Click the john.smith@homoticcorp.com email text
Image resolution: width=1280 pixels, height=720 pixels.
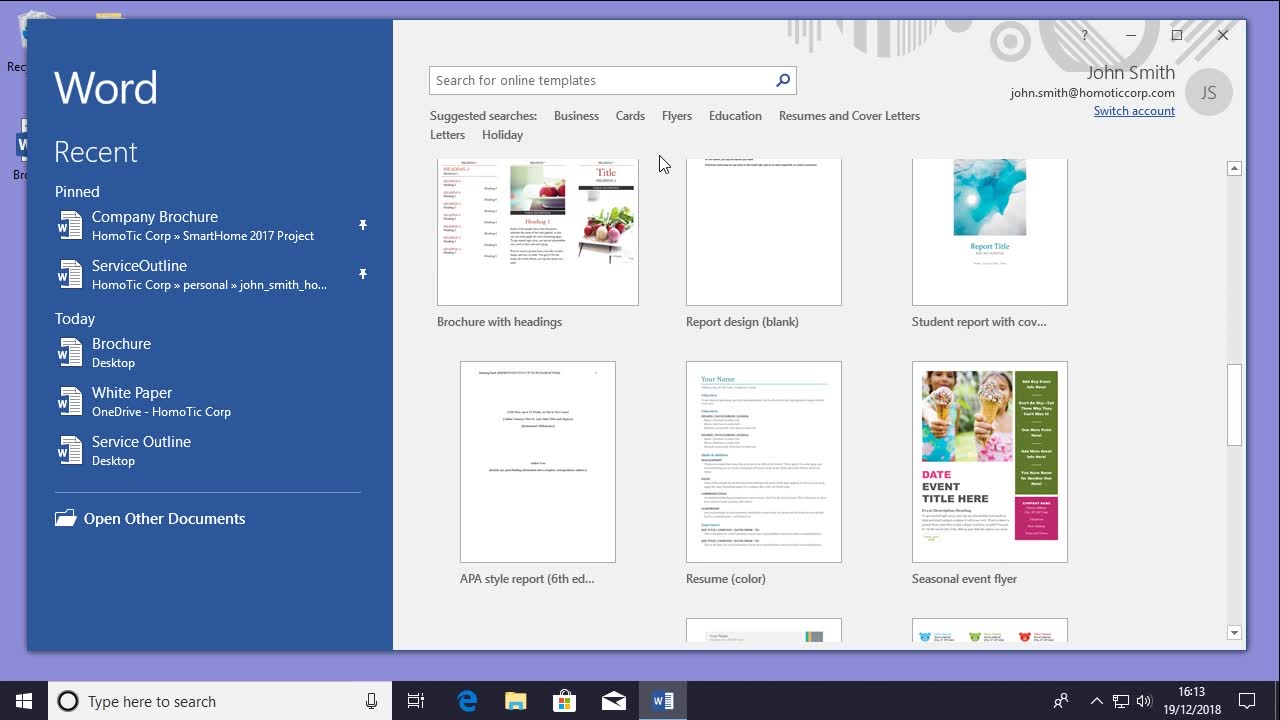pos(1092,93)
